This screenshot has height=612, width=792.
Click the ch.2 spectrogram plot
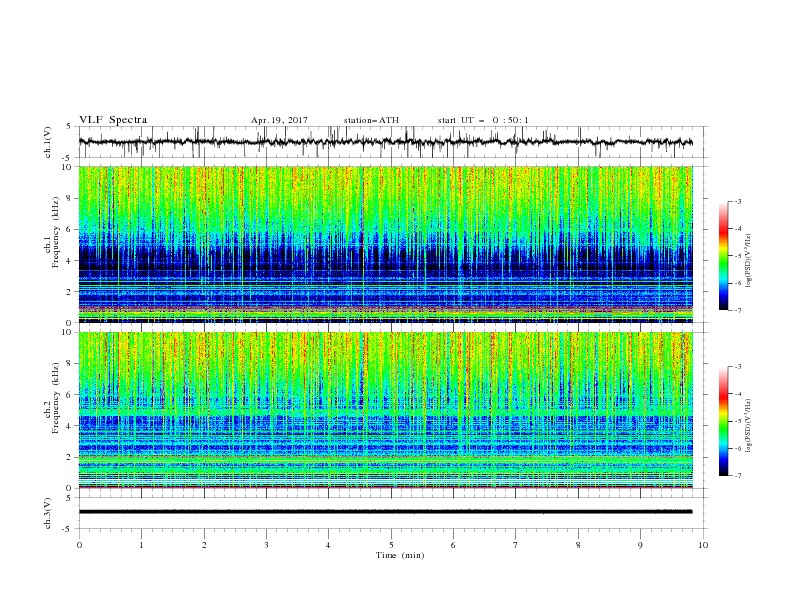pyautogui.click(x=386, y=410)
